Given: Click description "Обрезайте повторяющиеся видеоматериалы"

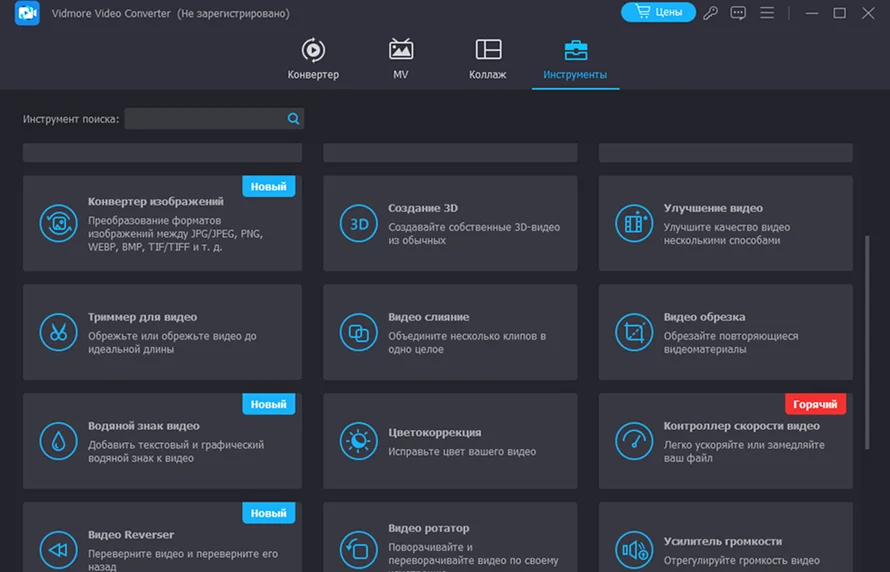Looking at the screenshot, I should tap(731, 343).
